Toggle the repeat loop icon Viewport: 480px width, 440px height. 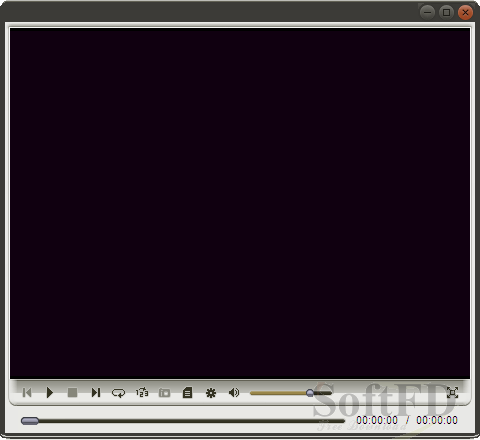(x=118, y=393)
